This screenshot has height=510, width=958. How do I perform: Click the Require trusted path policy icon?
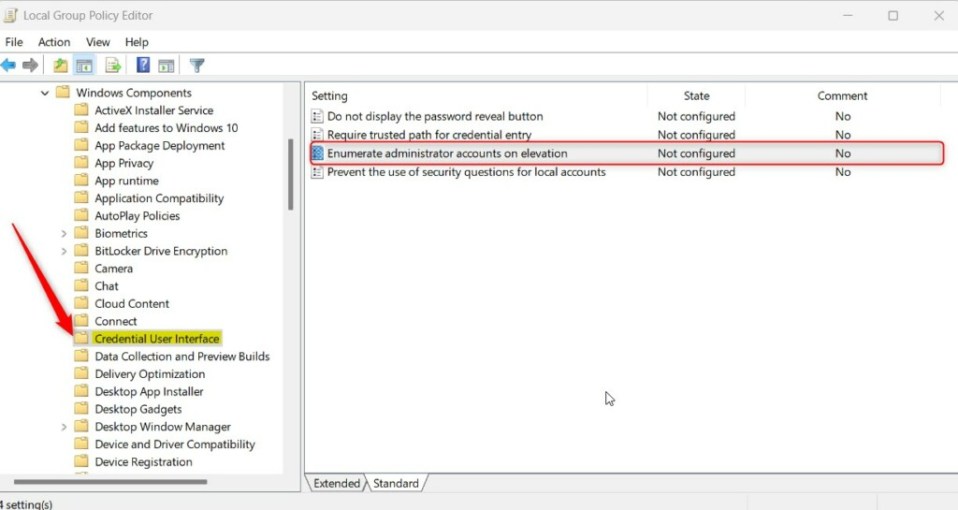click(x=317, y=134)
